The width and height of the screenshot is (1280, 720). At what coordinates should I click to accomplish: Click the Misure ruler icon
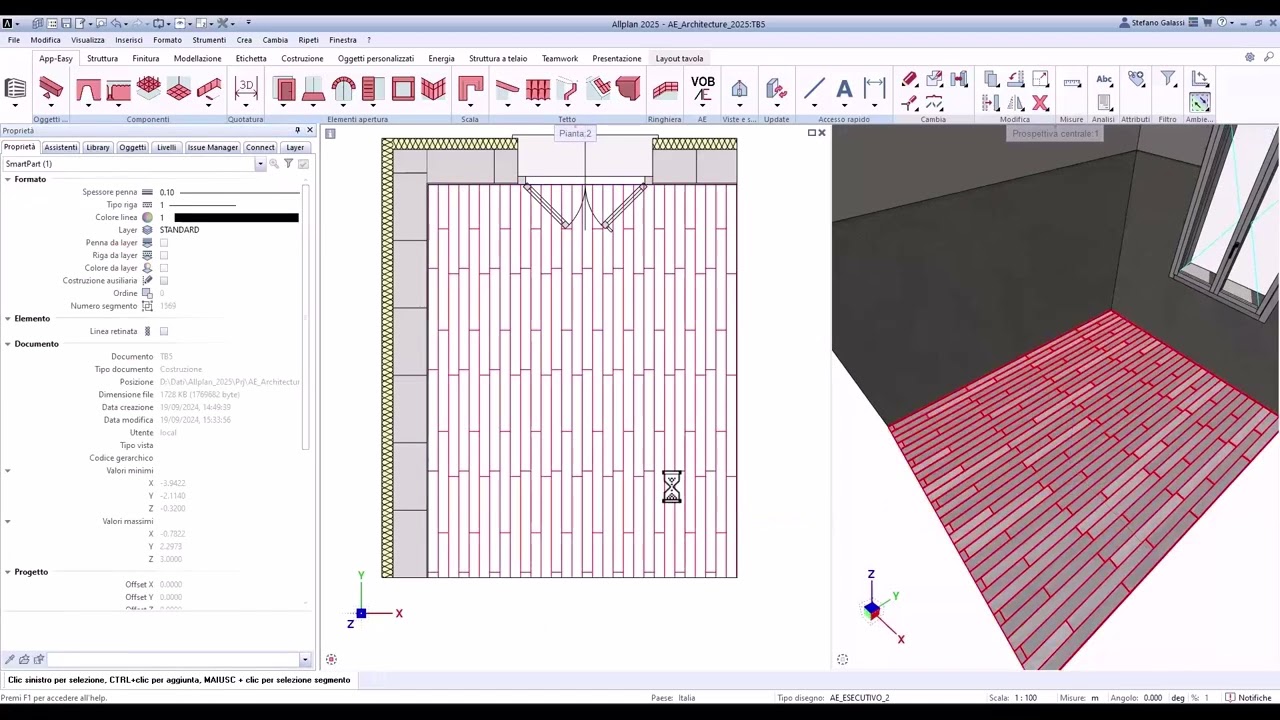(1072, 82)
